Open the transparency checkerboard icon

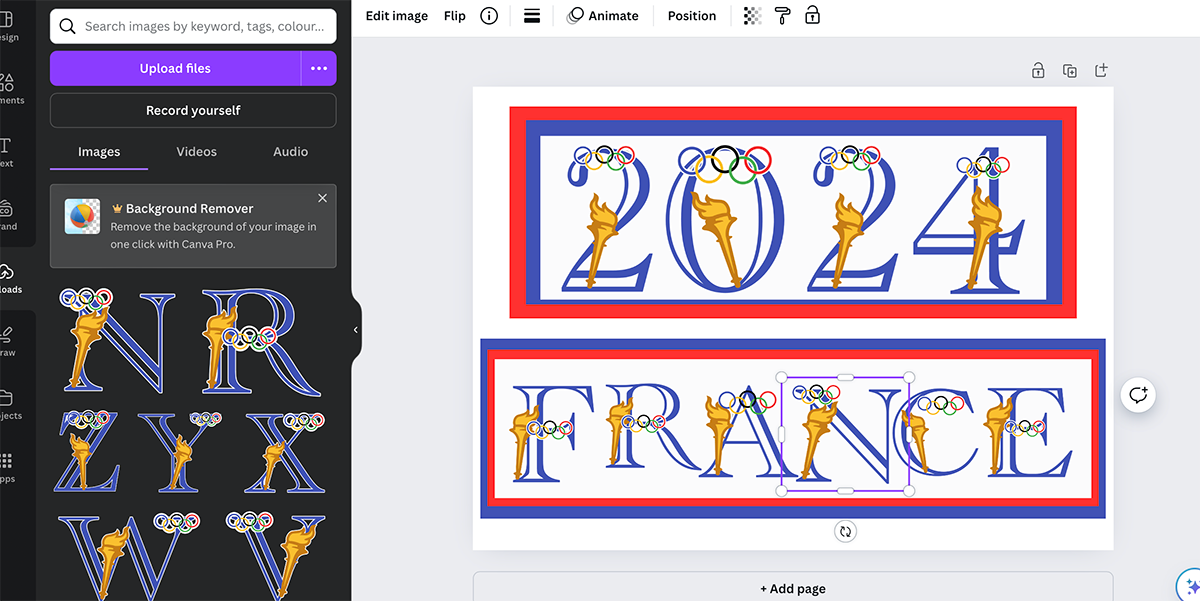(753, 16)
